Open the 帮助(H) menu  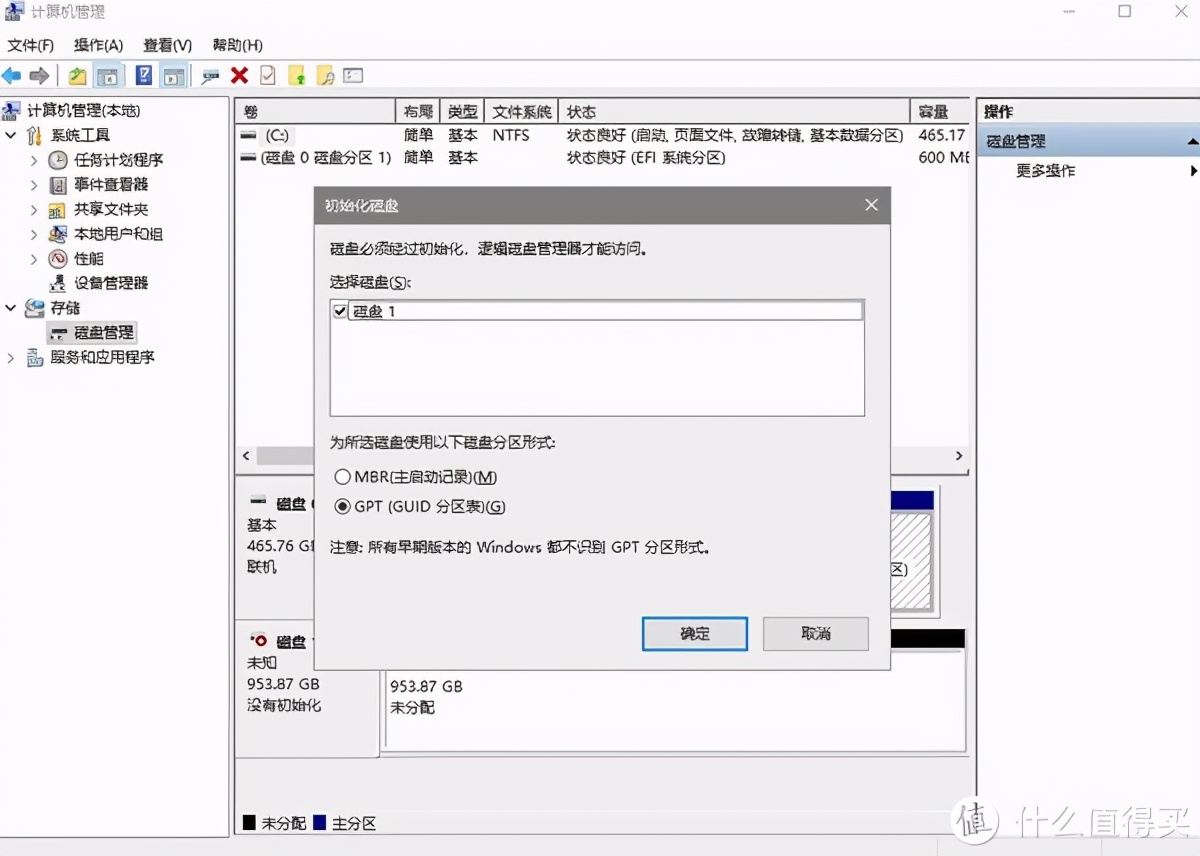pyautogui.click(x=238, y=45)
